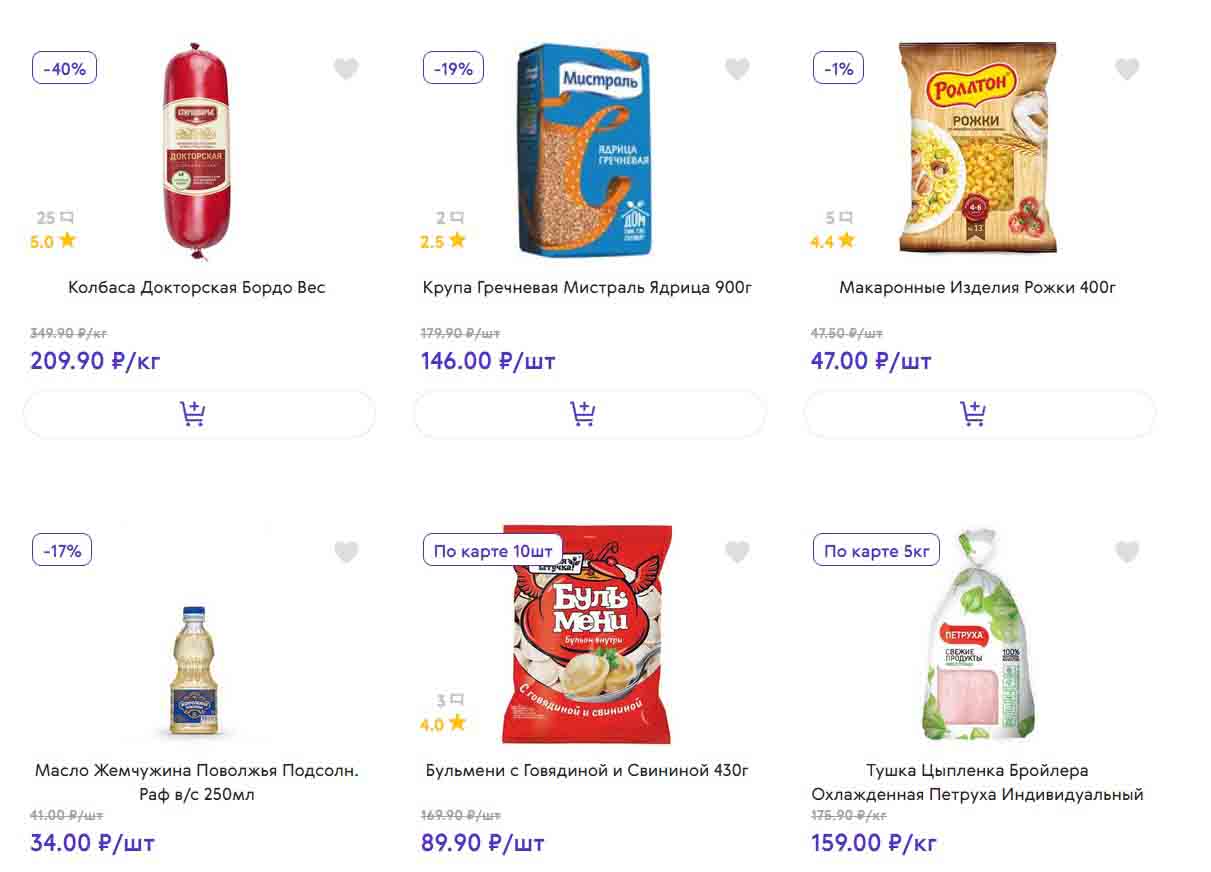
Task: Open Крупа Гречневая Мистраль Ядрица 900г link
Action: [x=587, y=288]
